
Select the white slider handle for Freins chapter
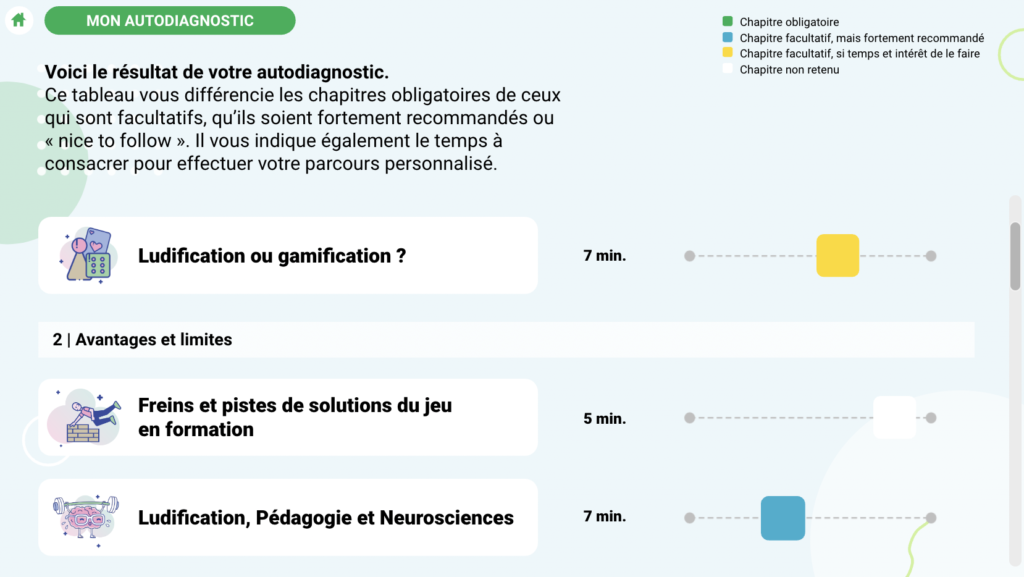(x=895, y=417)
